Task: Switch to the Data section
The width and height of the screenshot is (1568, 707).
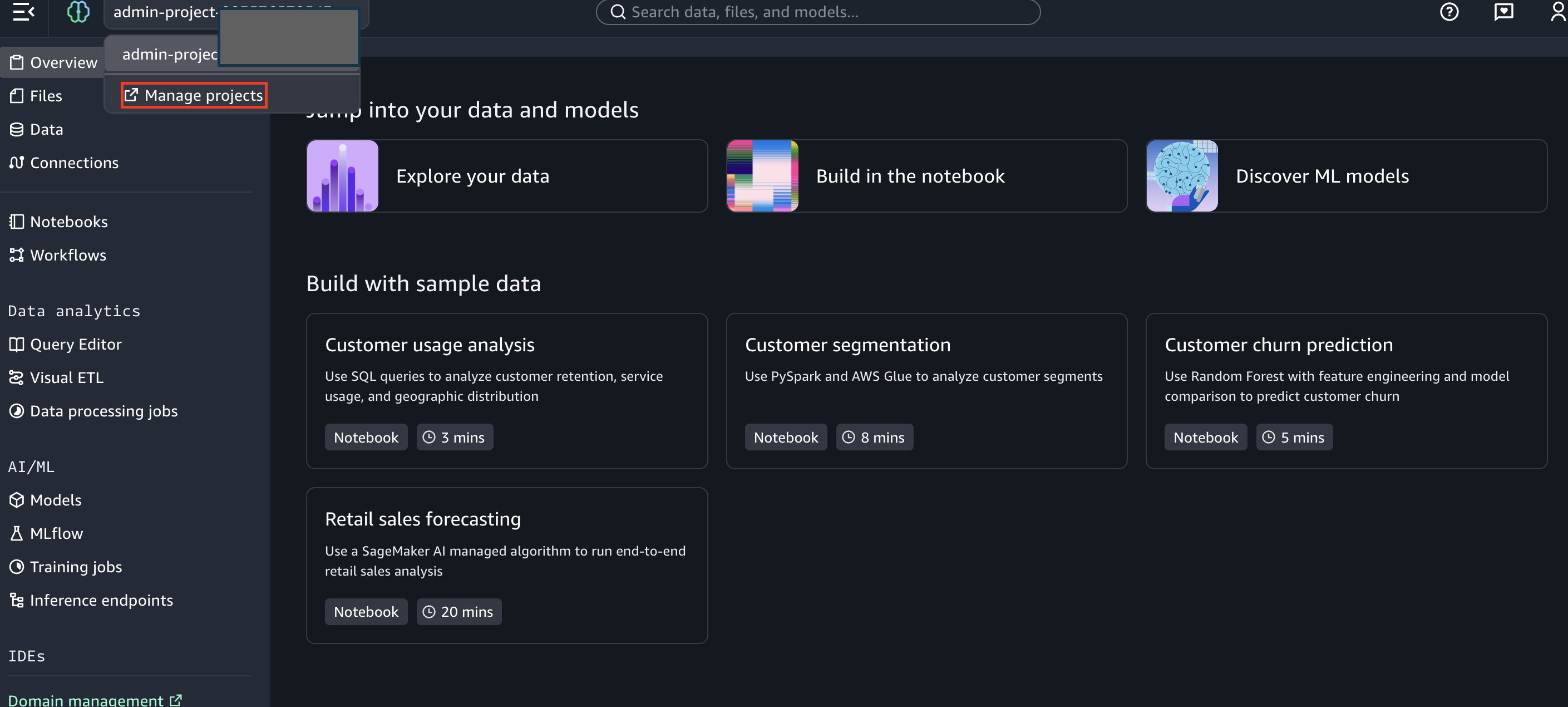Action: click(x=46, y=129)
